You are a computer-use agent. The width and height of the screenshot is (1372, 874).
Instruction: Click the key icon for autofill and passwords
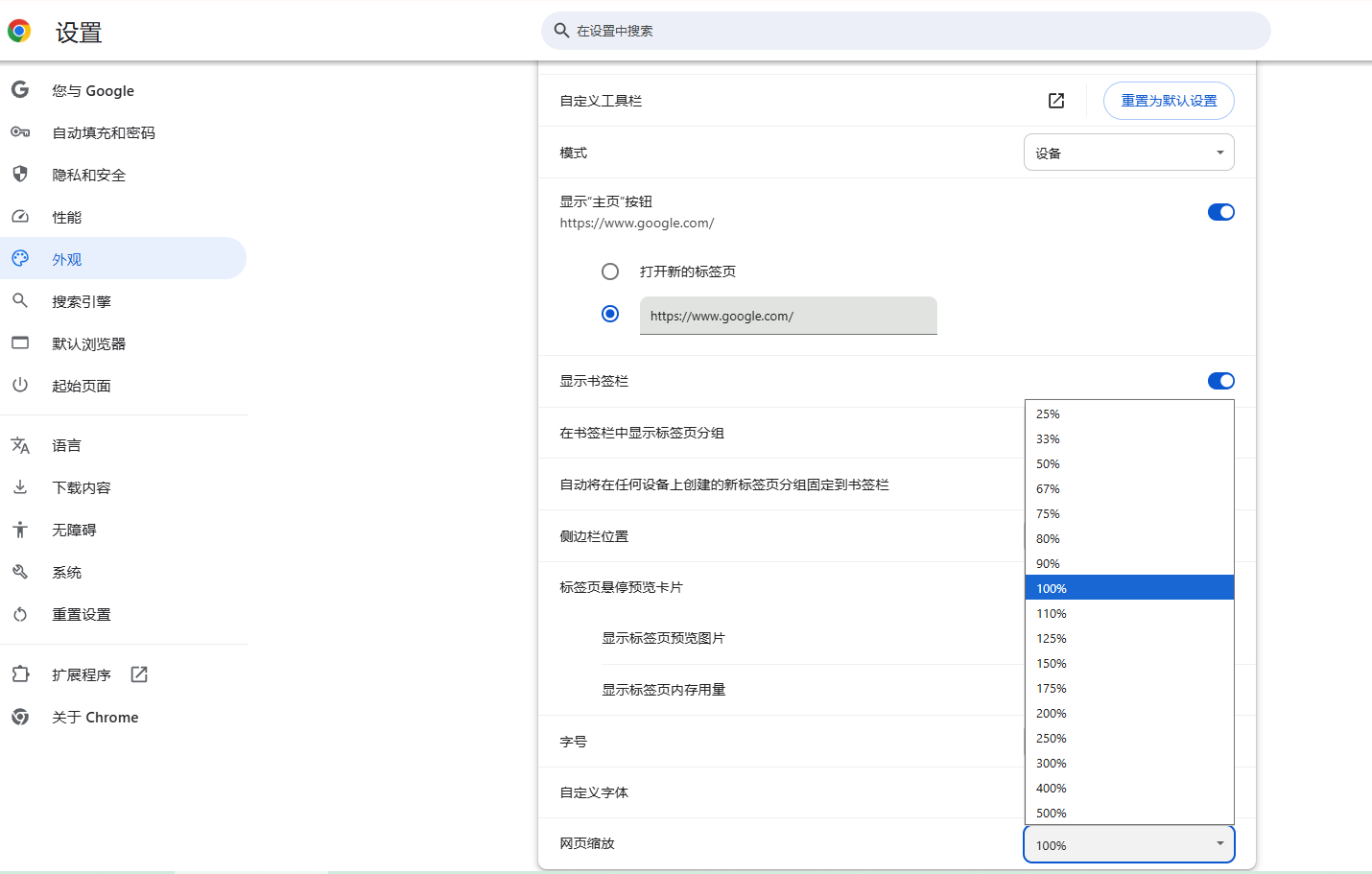(20, 132)
